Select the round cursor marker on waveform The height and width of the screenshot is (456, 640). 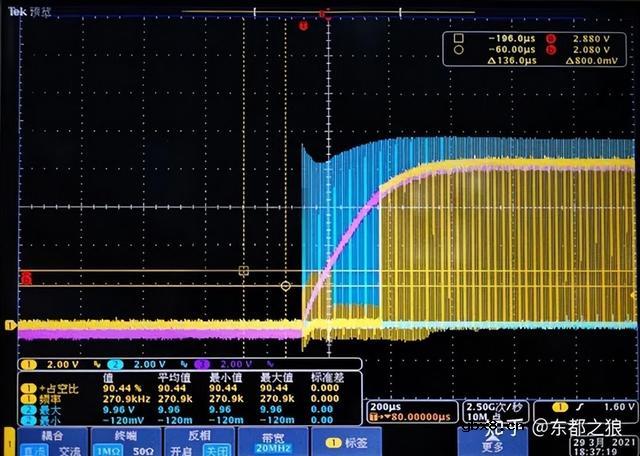pos(286,286)
